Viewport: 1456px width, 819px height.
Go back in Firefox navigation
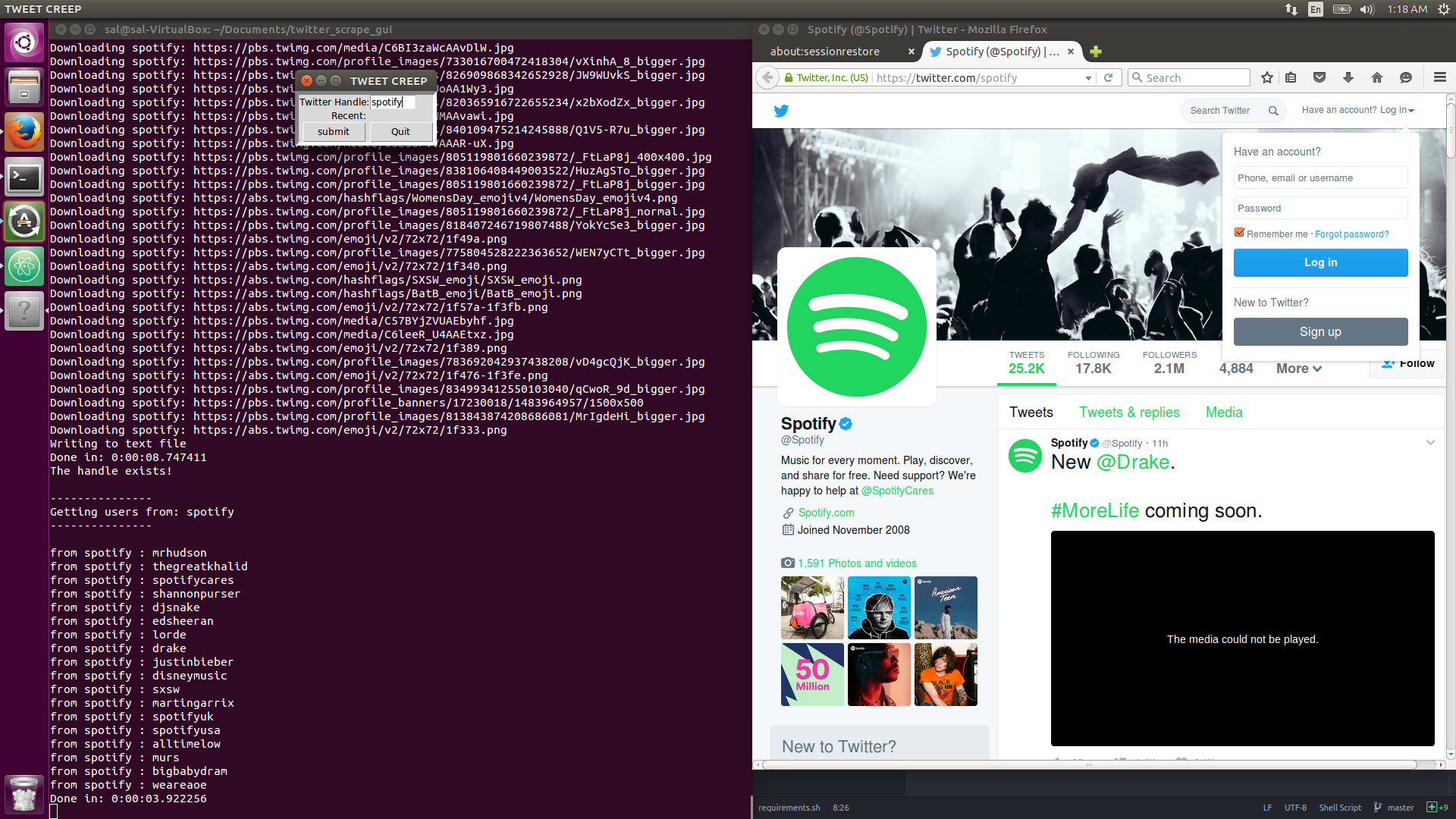pos(768,77)
